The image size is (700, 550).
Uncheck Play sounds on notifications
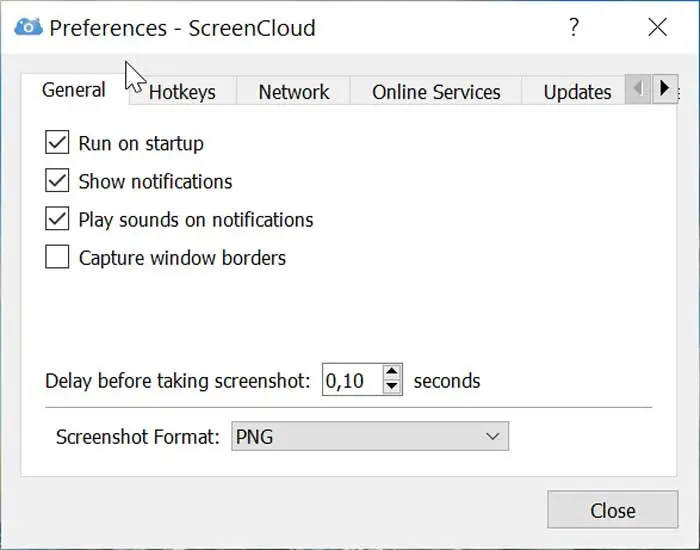(x=56, y=220)
